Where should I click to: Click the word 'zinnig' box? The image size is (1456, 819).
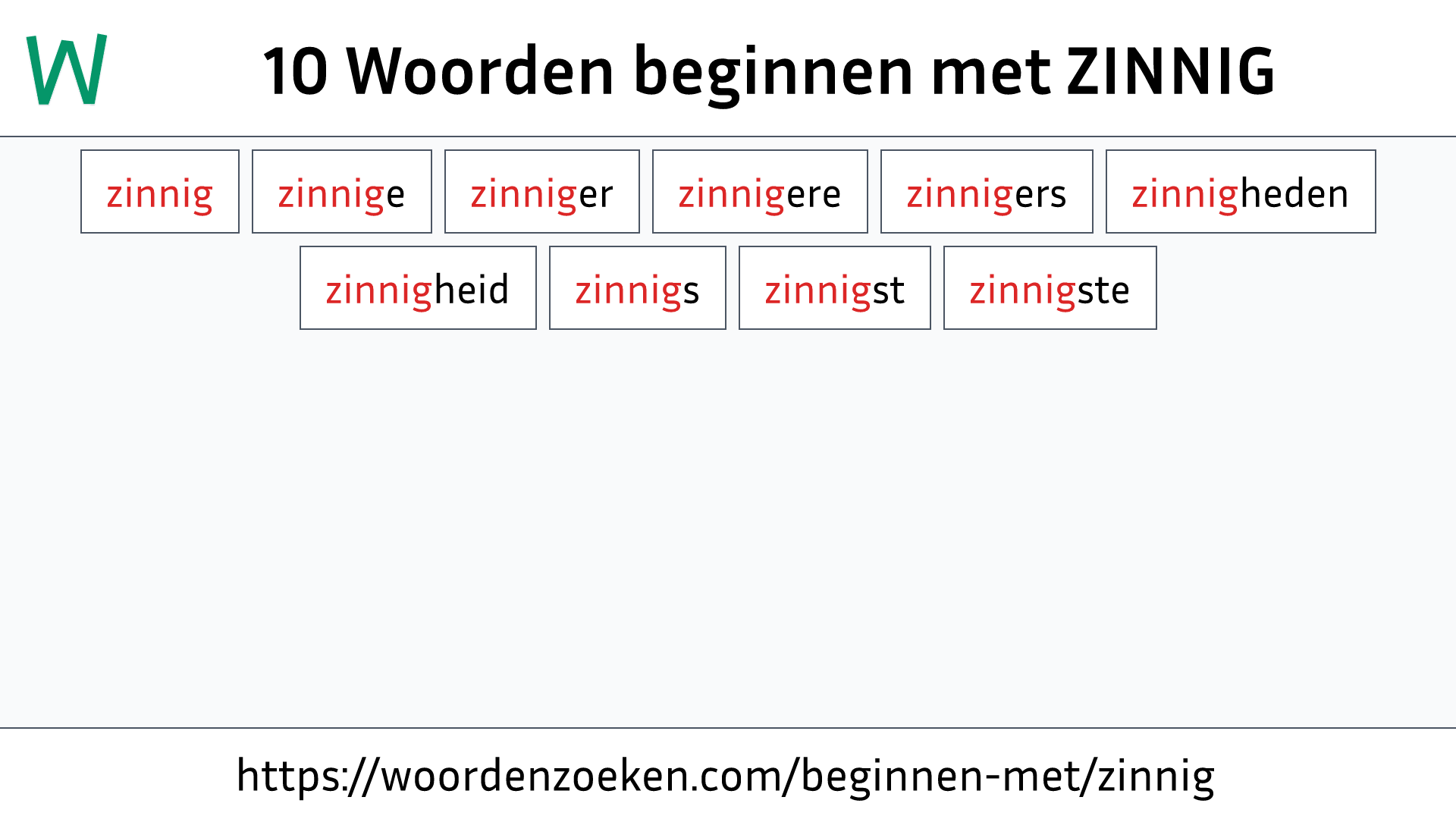[x=159, y=192]
